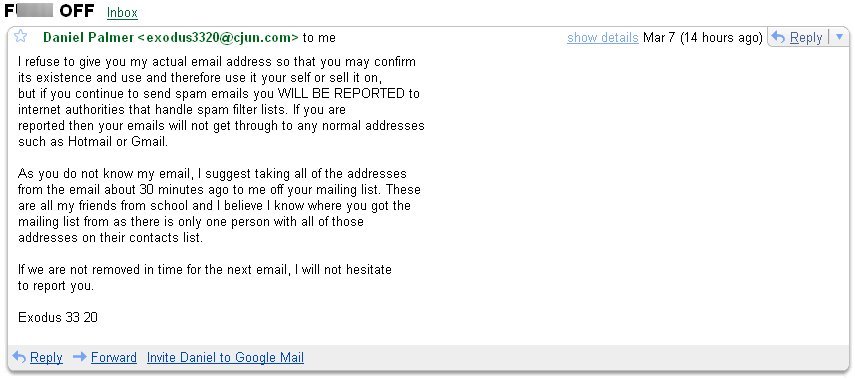Viewport: 855px width, 380px height.
Task: Click Invite Daniel to Google Mail
Action: point(225,358)
